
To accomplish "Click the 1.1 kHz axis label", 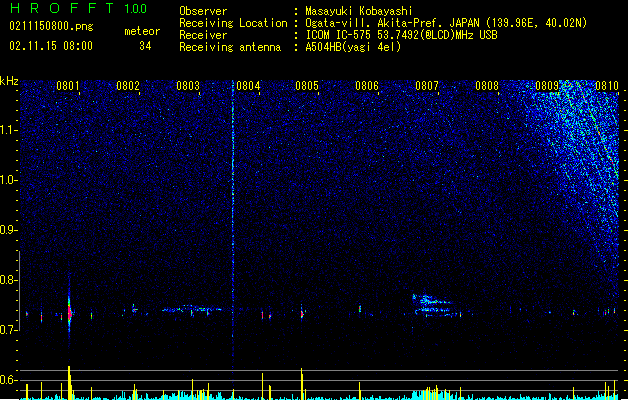I will pyautogui.click(x=9, y=130).
